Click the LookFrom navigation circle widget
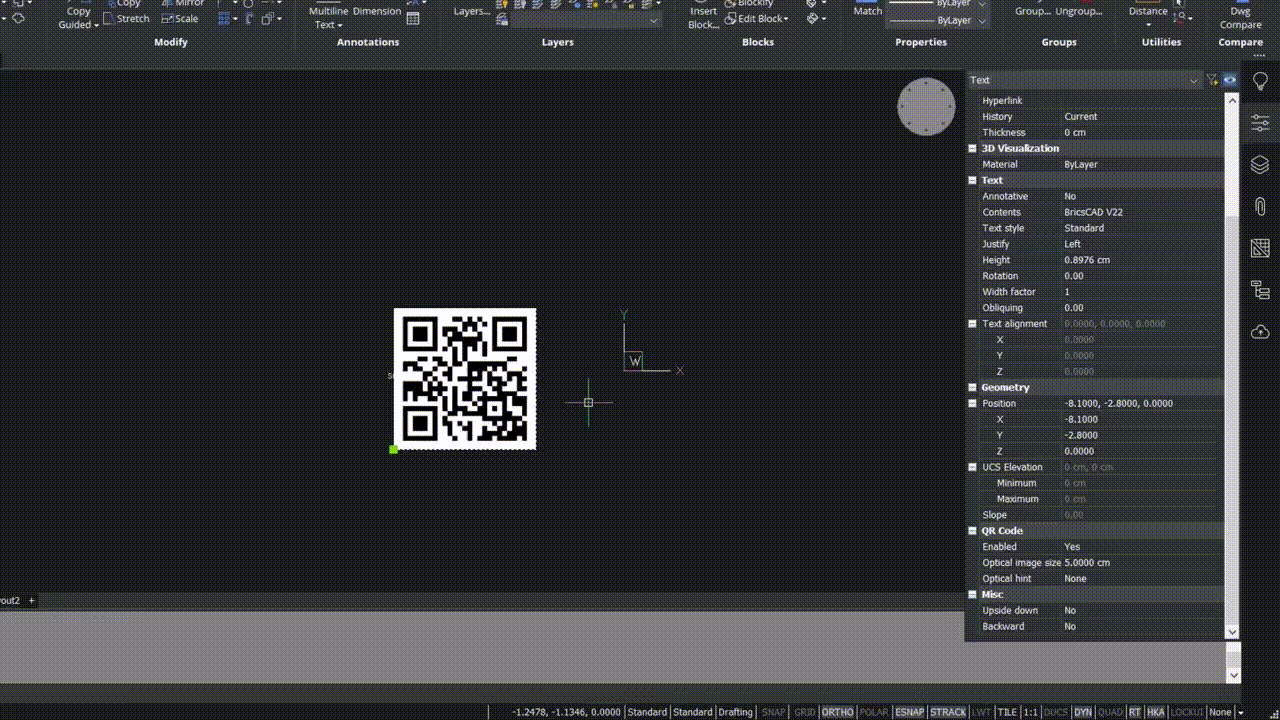Image resolution: width=1280 pixels, height=720 pixels. tap(926, 106)
